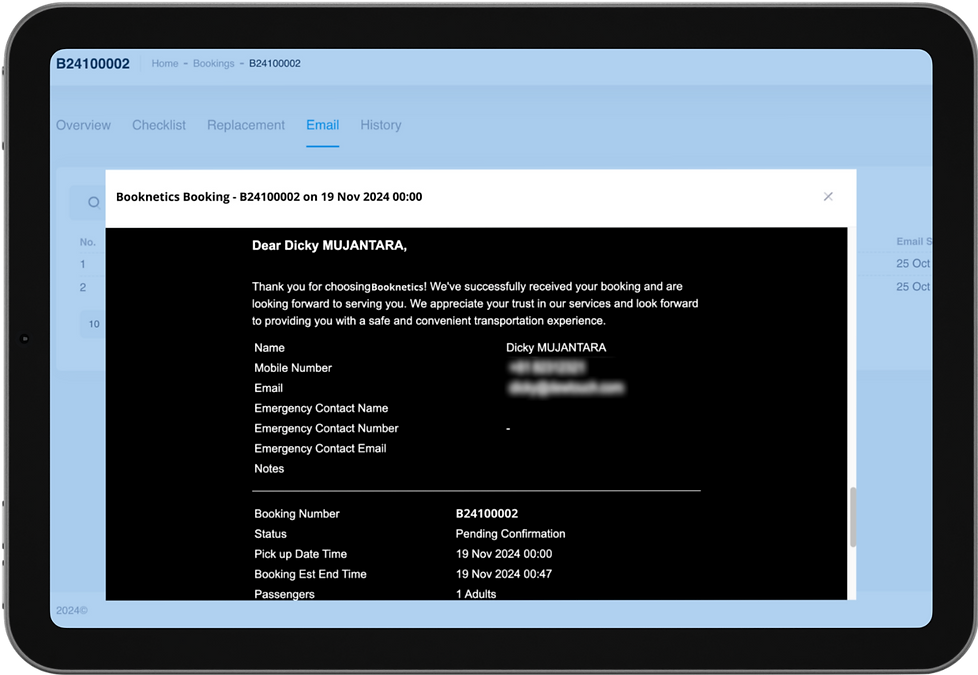Select the Email tab

[322, 125]
